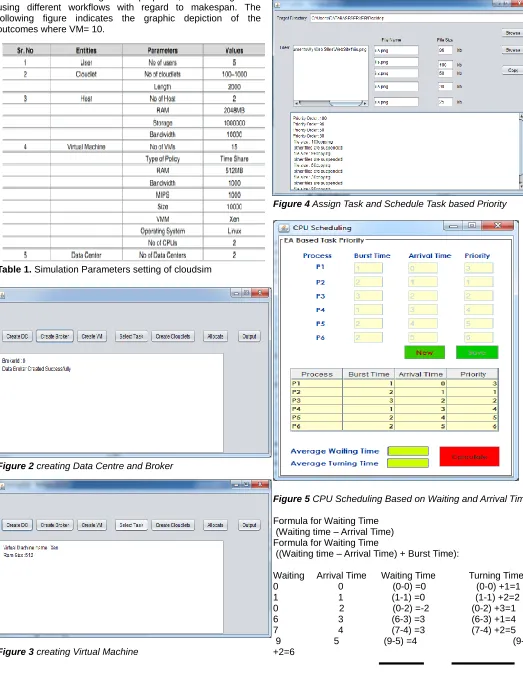Click the Target Directory path field
Image resolution: width=523 pixels, height=677 pixels.
click(x=416, y=18)
